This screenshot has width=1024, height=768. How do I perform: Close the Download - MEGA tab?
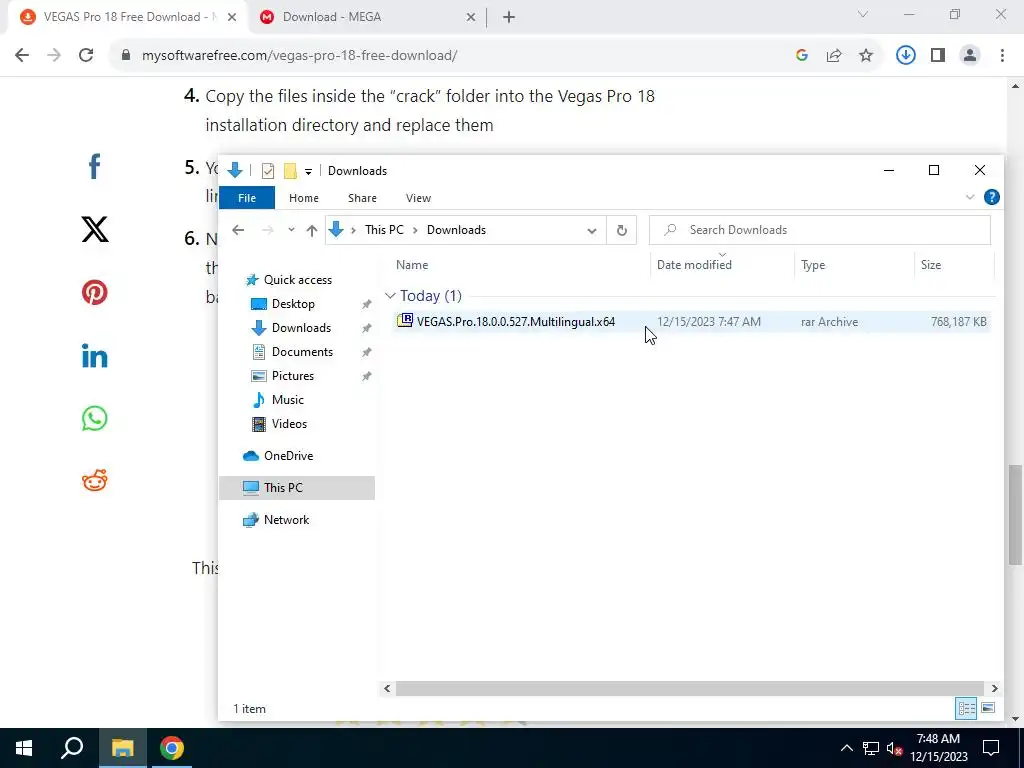(471, 18)
